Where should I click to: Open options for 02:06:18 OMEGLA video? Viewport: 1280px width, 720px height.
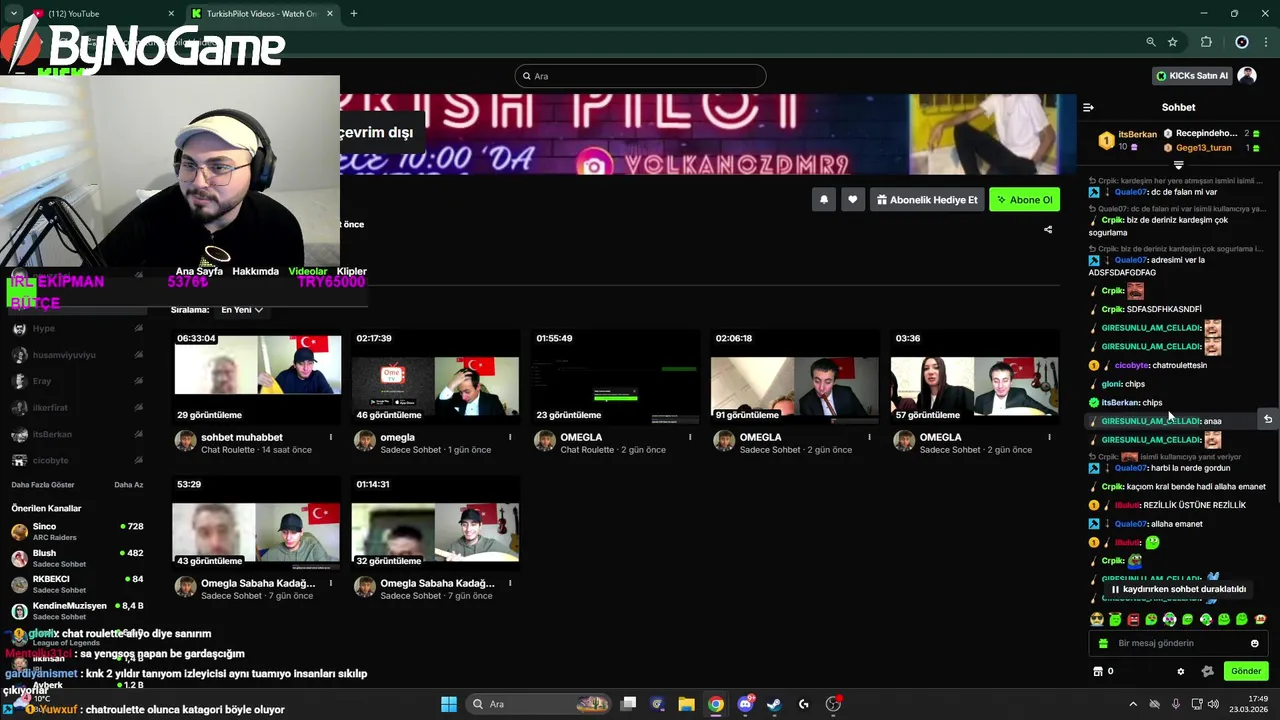point(869,437)
